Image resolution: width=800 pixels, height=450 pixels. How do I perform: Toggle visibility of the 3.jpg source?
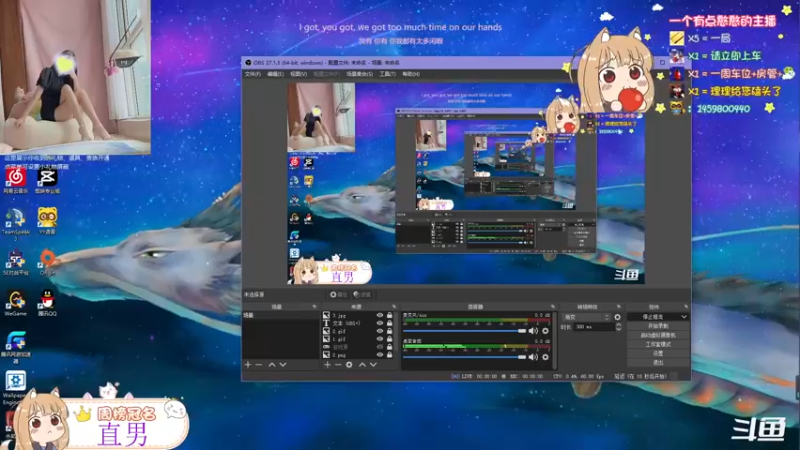coord(380,315)
